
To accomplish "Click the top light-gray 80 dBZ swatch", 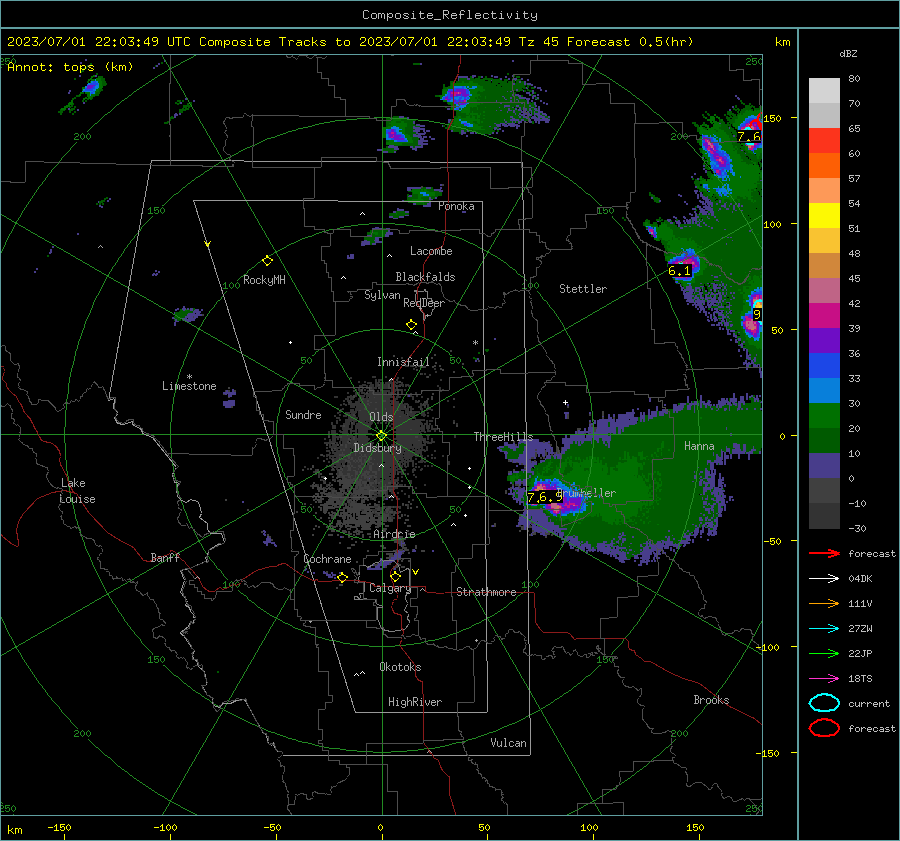I will pos(824,91).
